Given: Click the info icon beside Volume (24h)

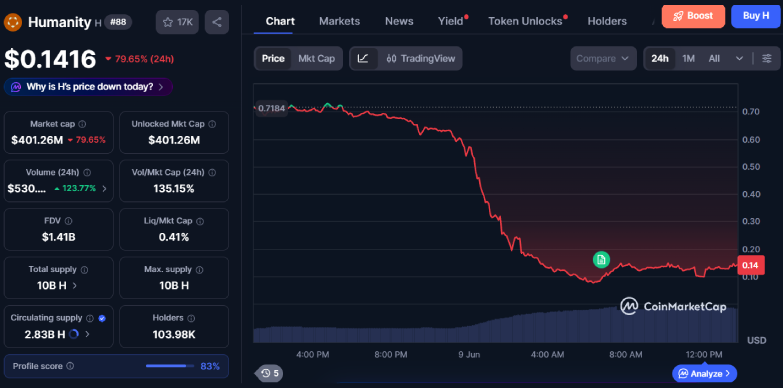Looking at the screenshot, I should 87,172.
